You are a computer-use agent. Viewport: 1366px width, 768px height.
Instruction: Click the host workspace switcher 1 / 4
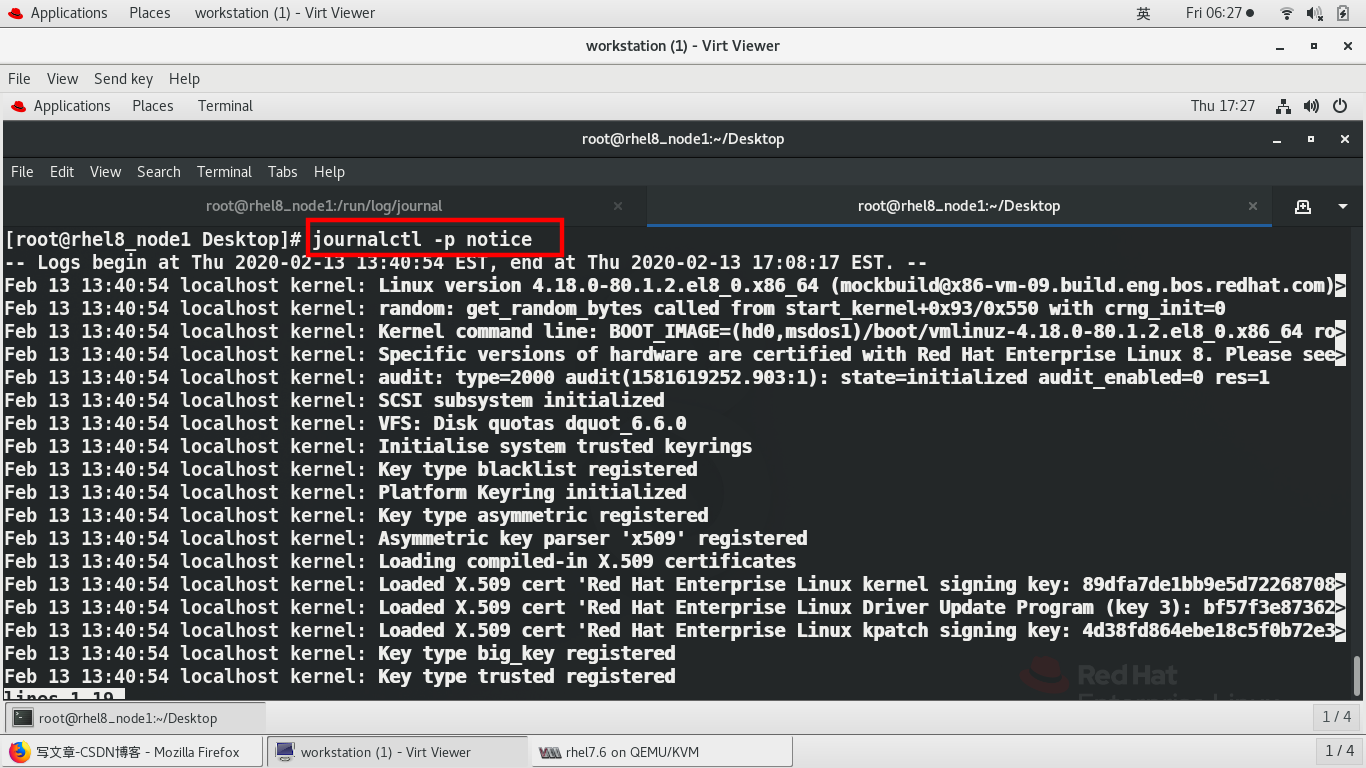1338,750
